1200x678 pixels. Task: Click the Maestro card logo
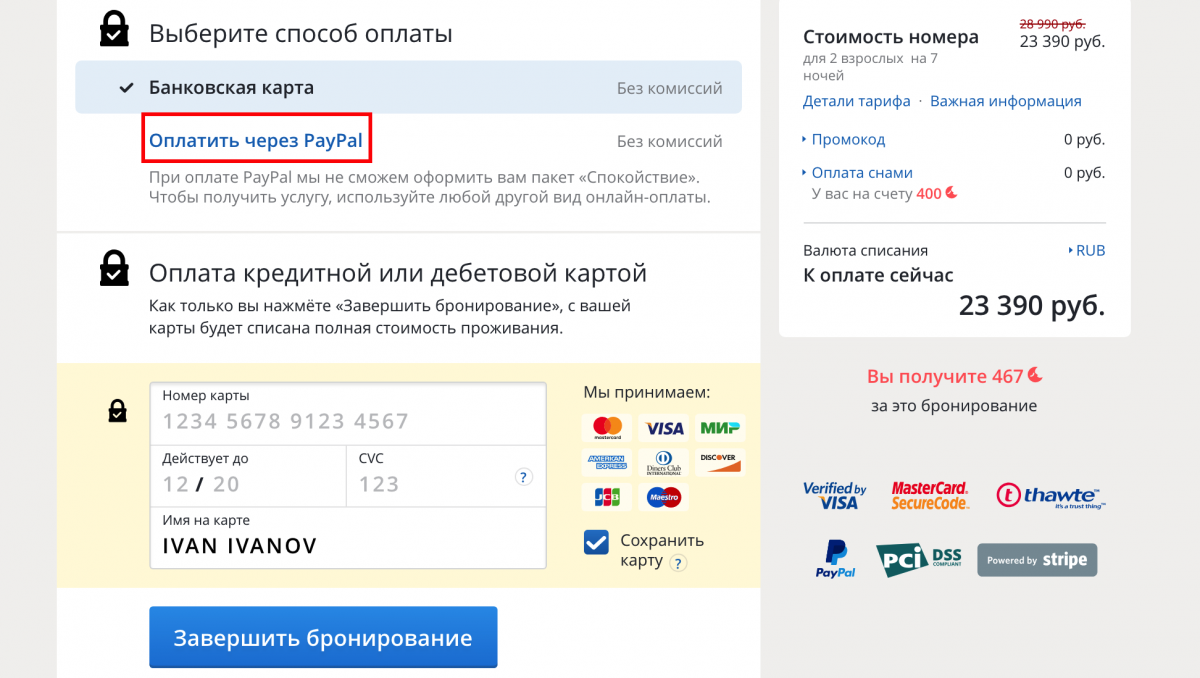[x=664, y=496]
